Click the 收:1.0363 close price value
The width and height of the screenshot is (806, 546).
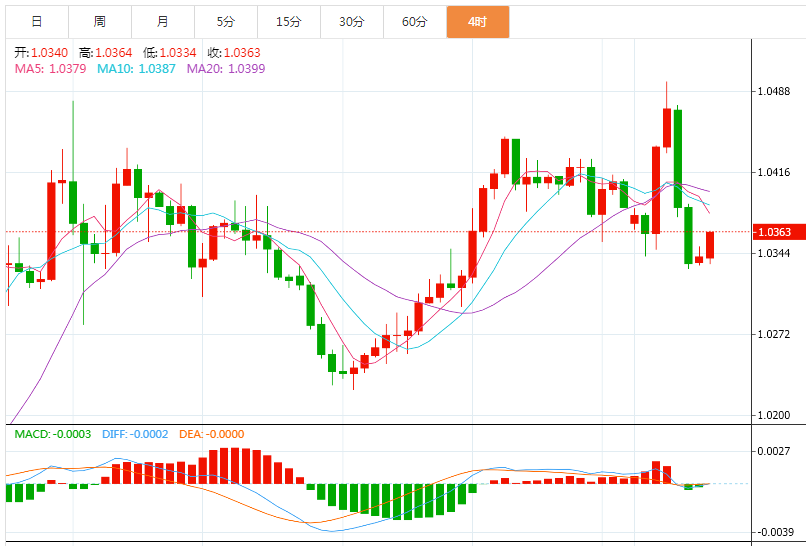(234, 52)
